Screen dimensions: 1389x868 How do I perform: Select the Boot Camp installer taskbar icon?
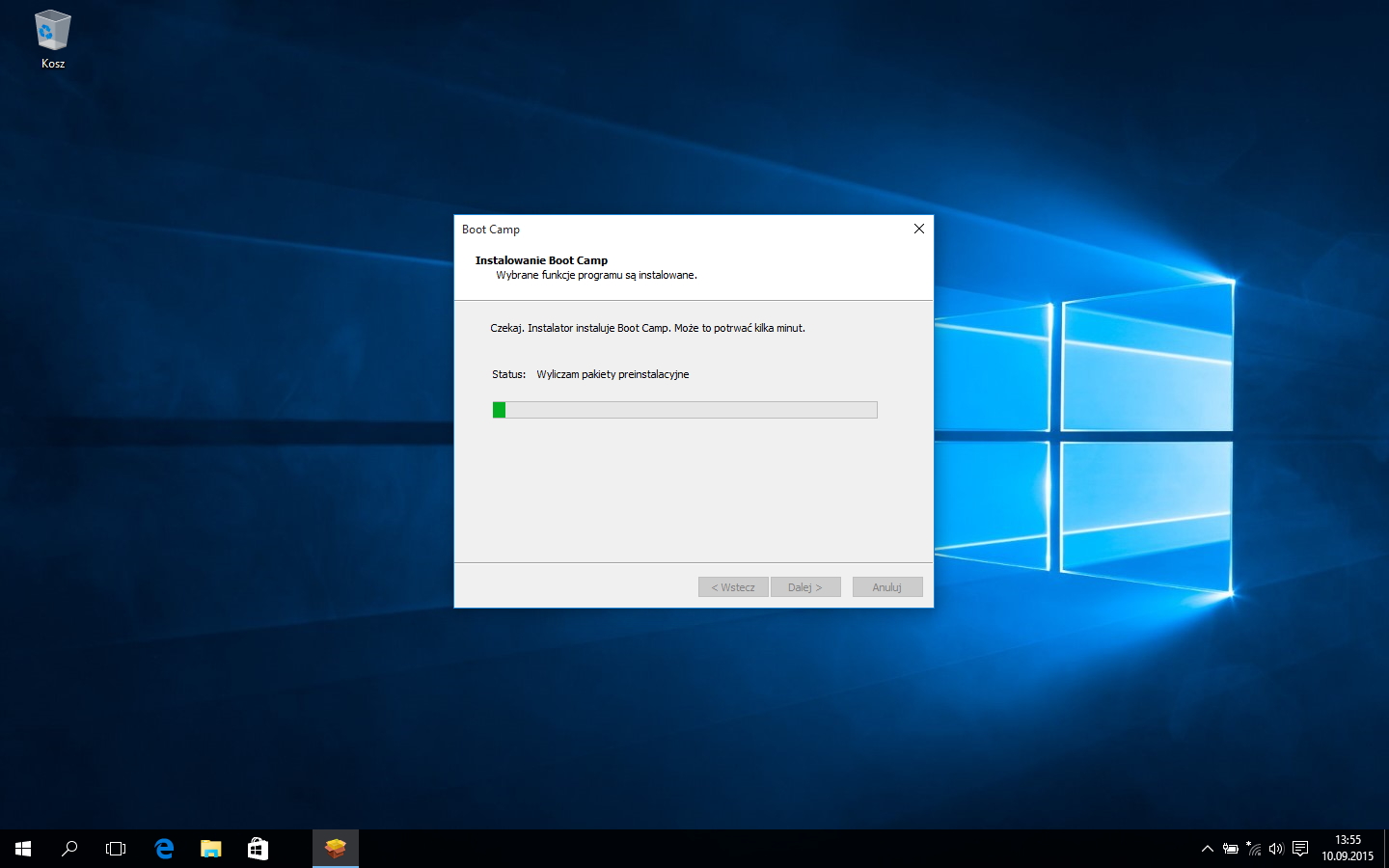(336, 849)
